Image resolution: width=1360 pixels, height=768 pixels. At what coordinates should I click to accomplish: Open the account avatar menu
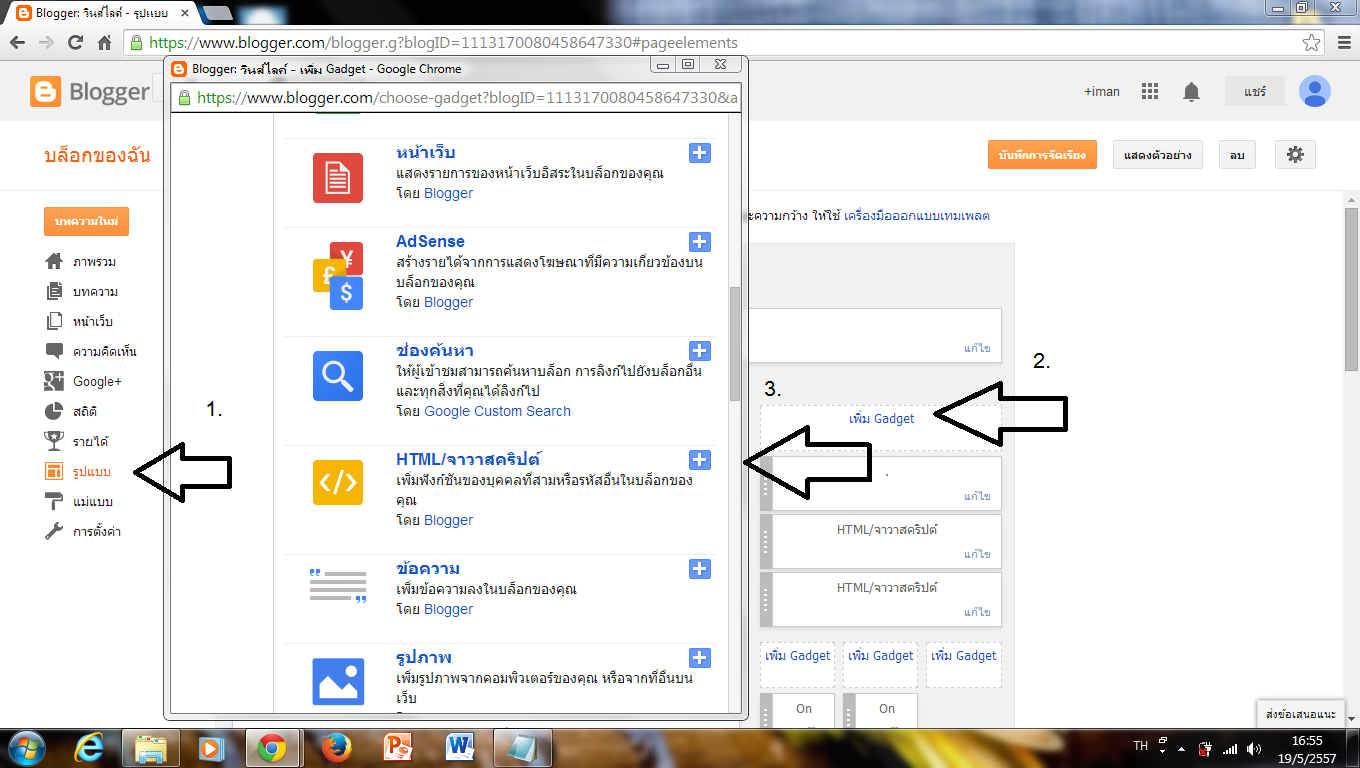pos(1314,91)
